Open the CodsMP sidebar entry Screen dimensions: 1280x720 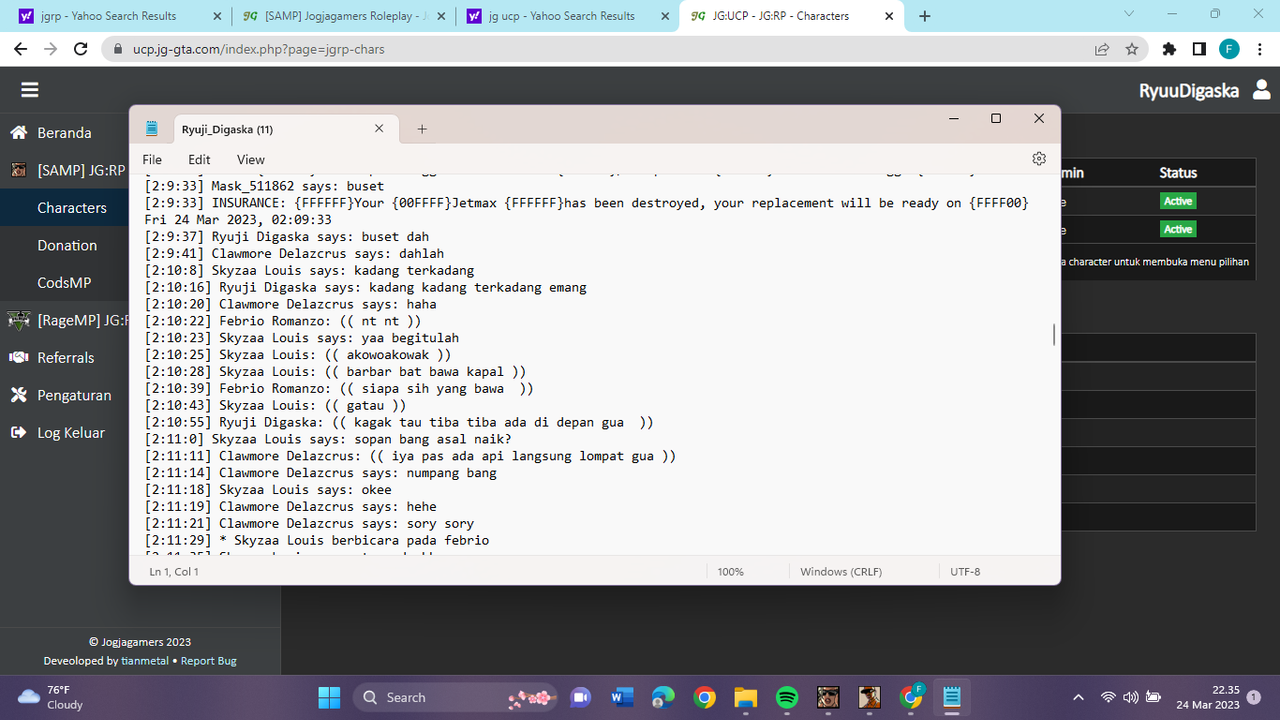pos(64,283)
